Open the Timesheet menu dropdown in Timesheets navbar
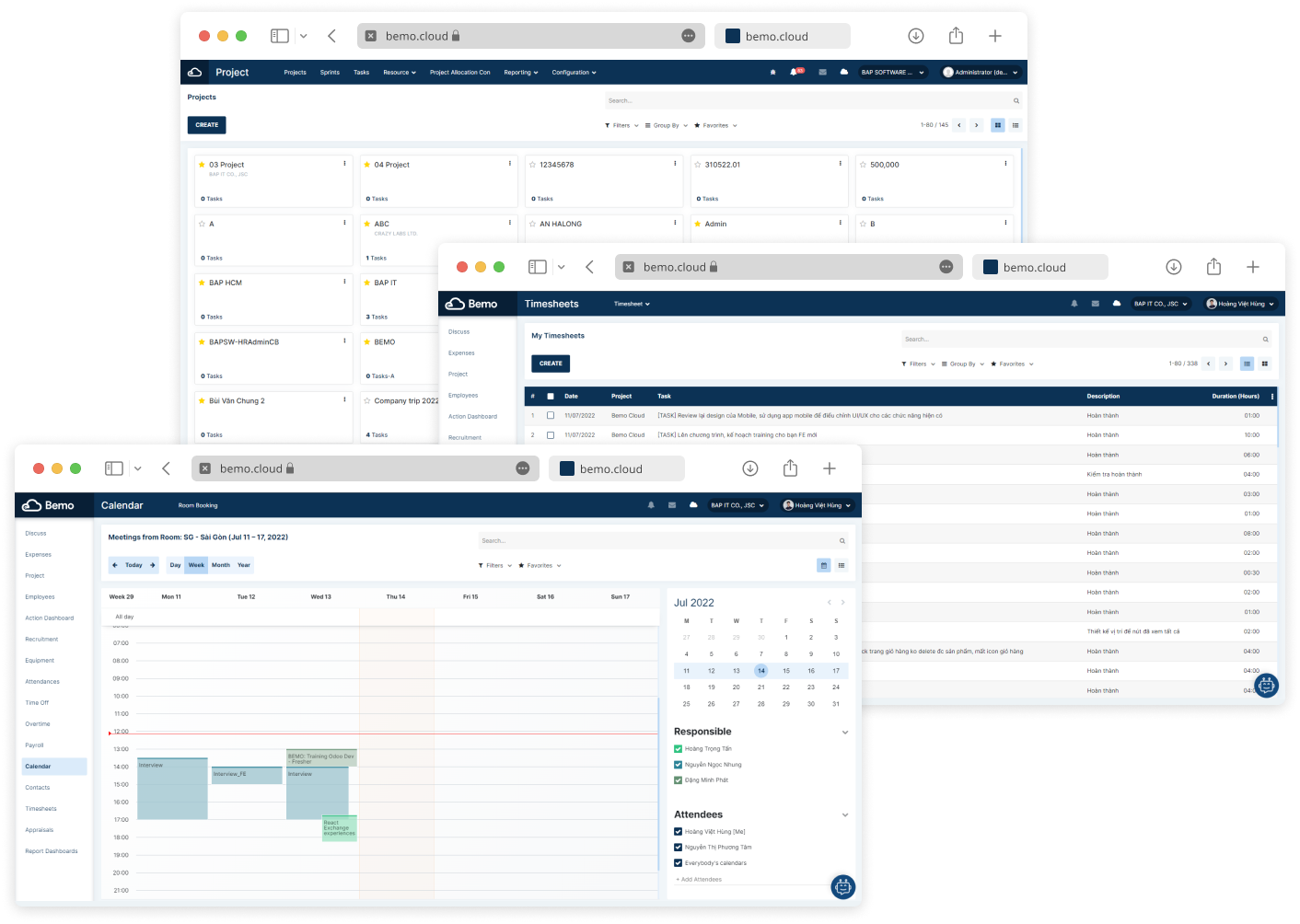The height and width of the screenshot is (924, 1300). tap(632, 304)
